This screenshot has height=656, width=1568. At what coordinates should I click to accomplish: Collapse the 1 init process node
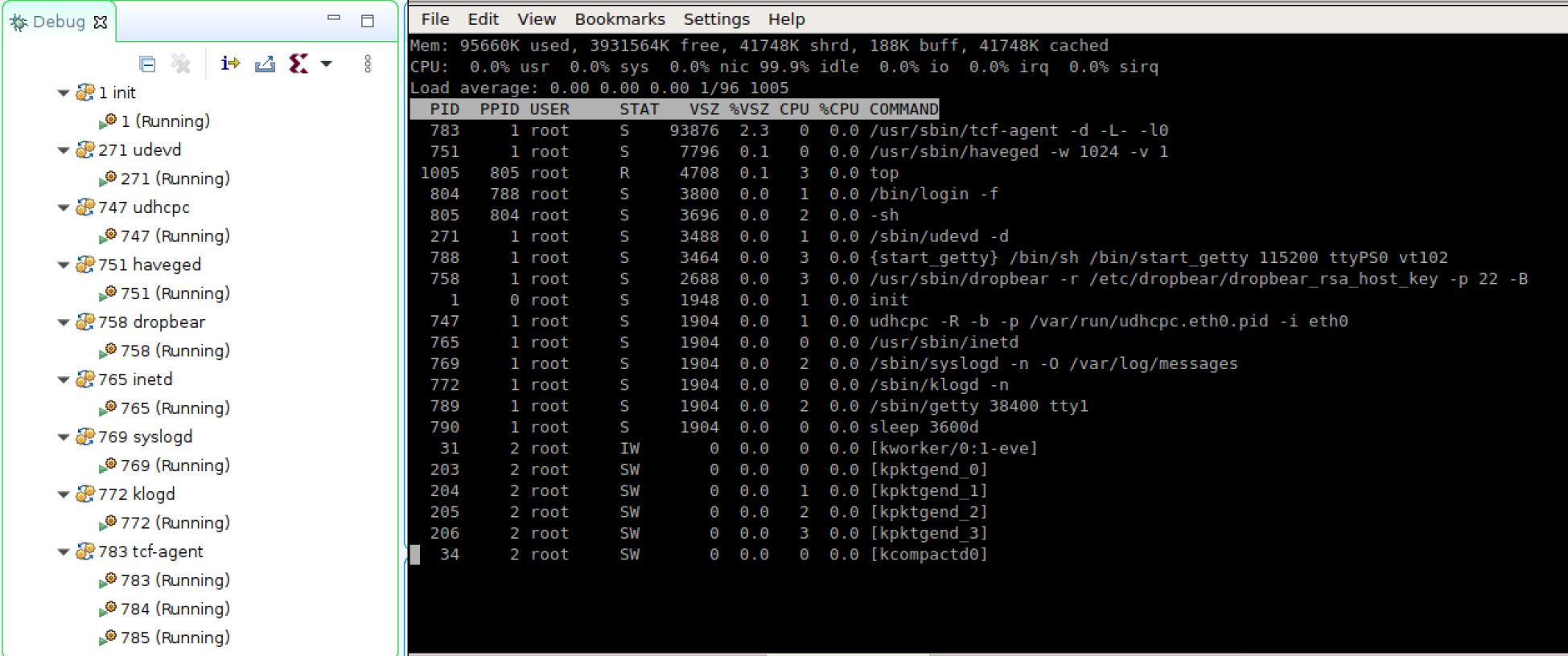(x=64, y=93)
